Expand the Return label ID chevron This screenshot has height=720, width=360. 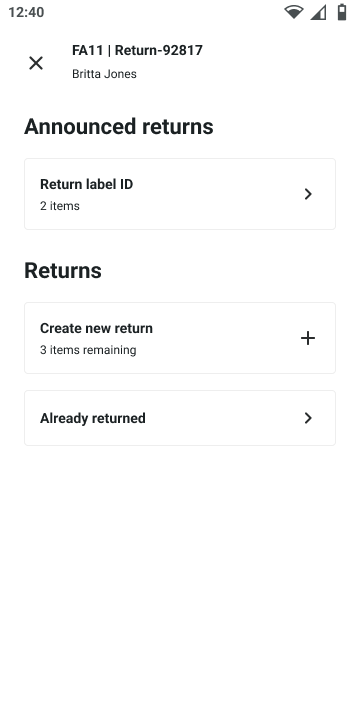(308, 194)
